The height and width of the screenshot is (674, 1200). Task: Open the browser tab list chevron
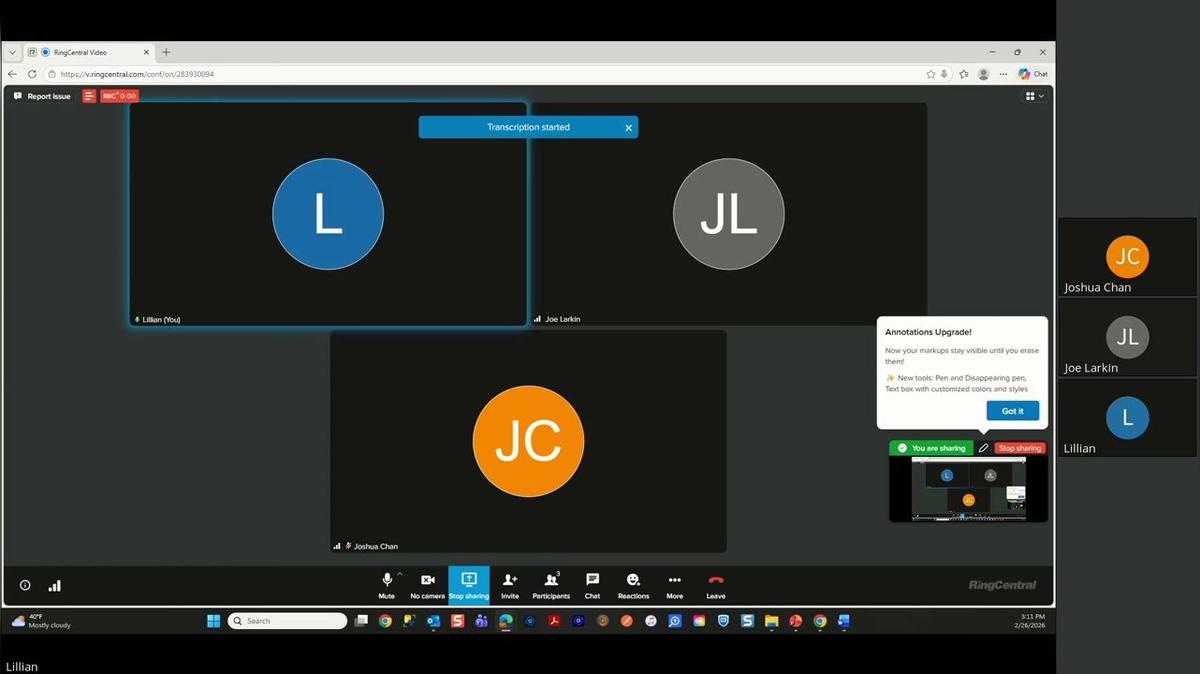pyautogui.click(x=12, y=52)
